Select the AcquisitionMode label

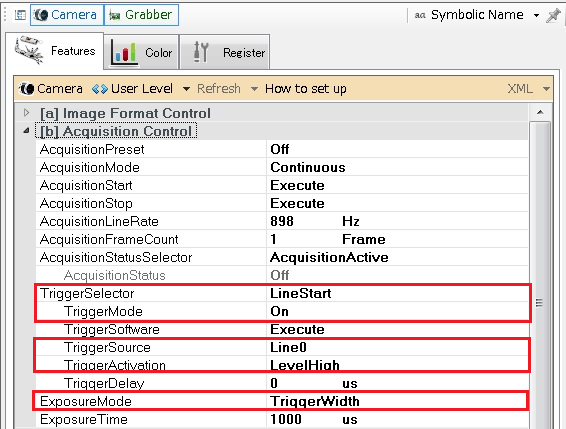tap(90, 167)
